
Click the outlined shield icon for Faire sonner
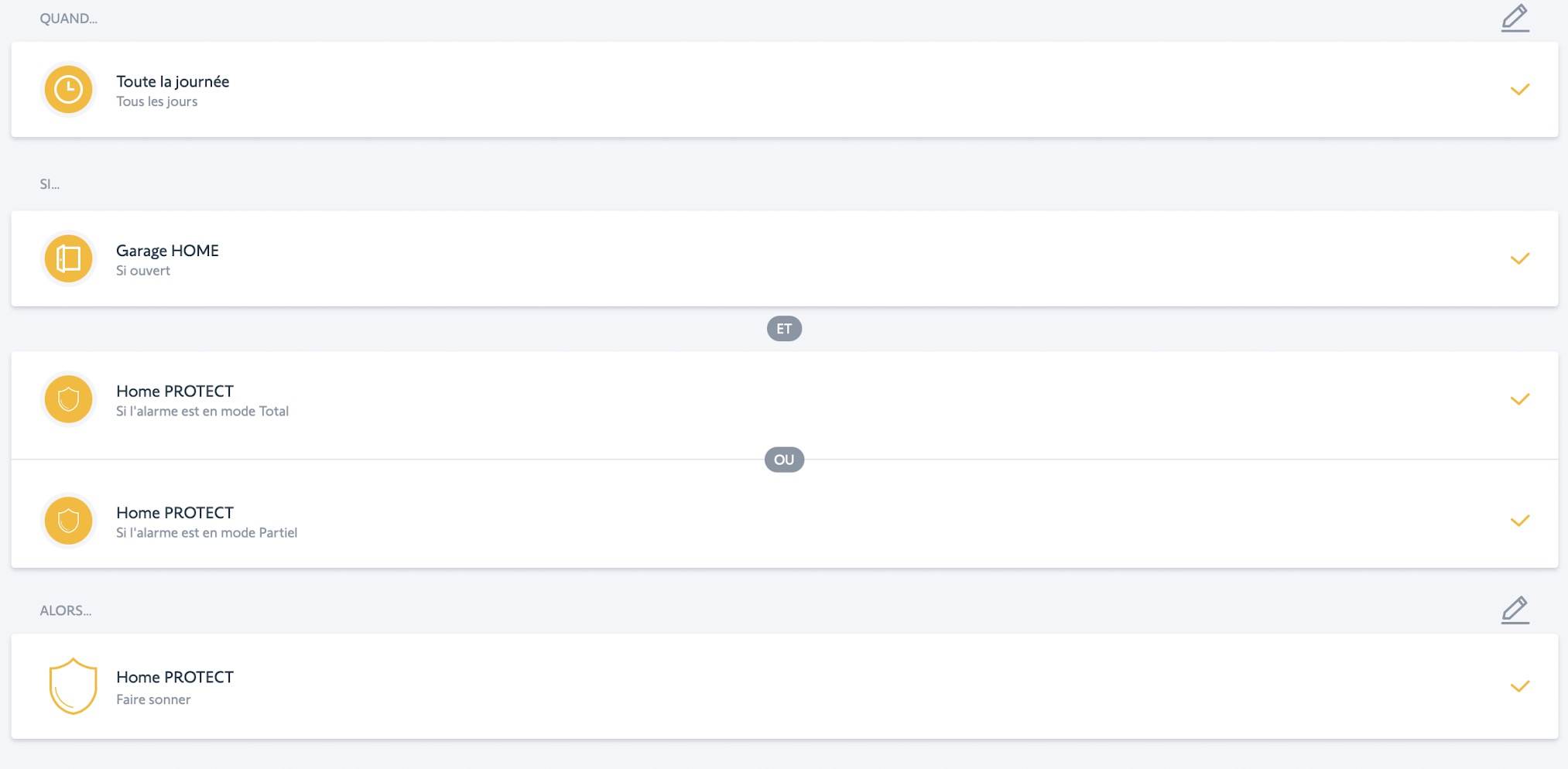coord(73,686)
